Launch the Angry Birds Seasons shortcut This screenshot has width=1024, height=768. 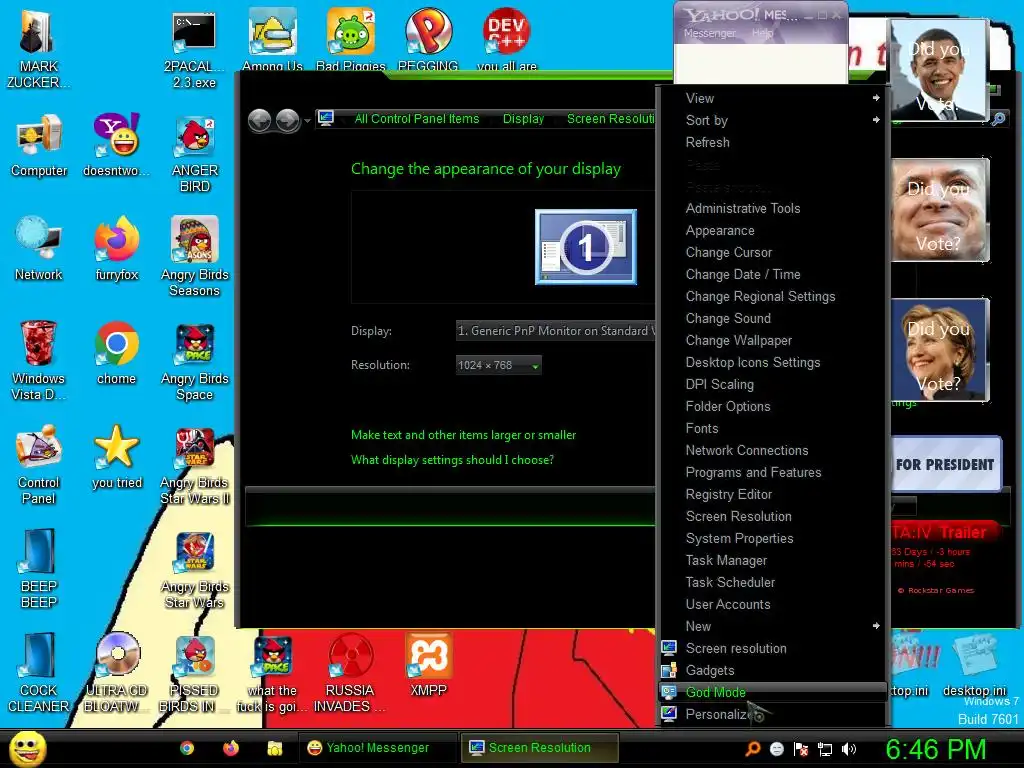pos(195,257)
